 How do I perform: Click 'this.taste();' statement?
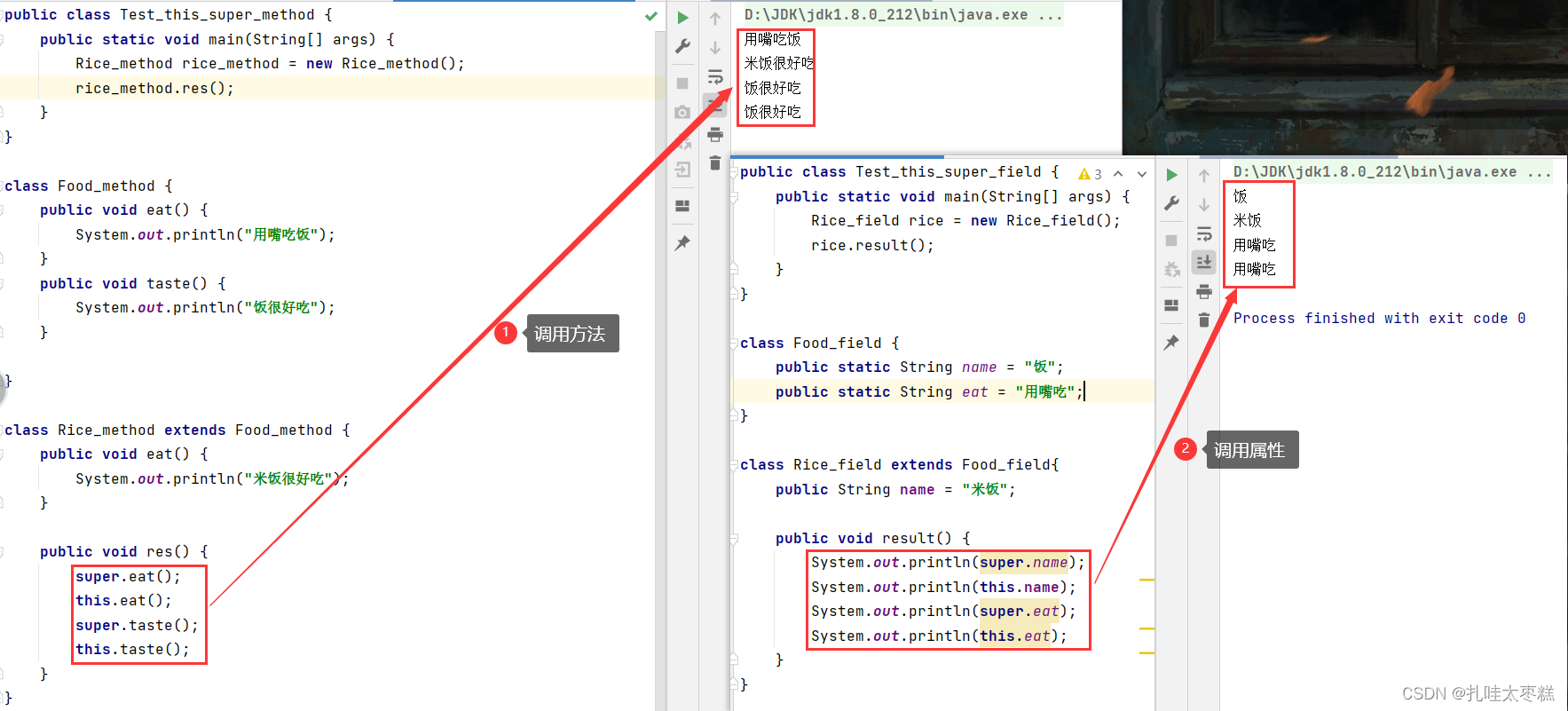132,649
